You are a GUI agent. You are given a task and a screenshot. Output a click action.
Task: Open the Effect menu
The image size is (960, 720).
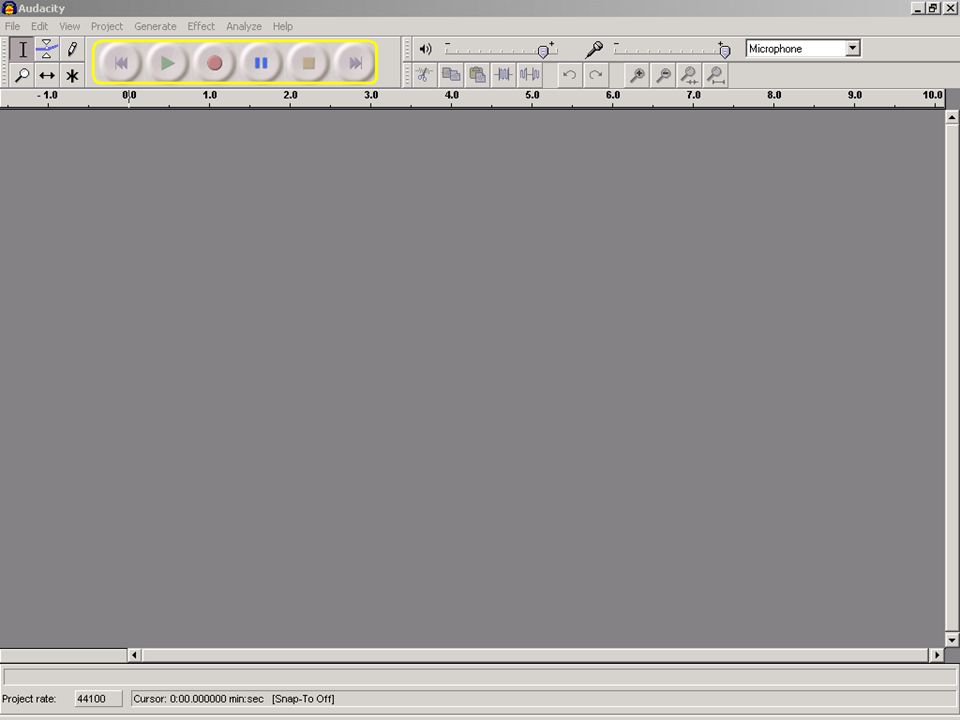pyautogui.click(x=201, y=26)
